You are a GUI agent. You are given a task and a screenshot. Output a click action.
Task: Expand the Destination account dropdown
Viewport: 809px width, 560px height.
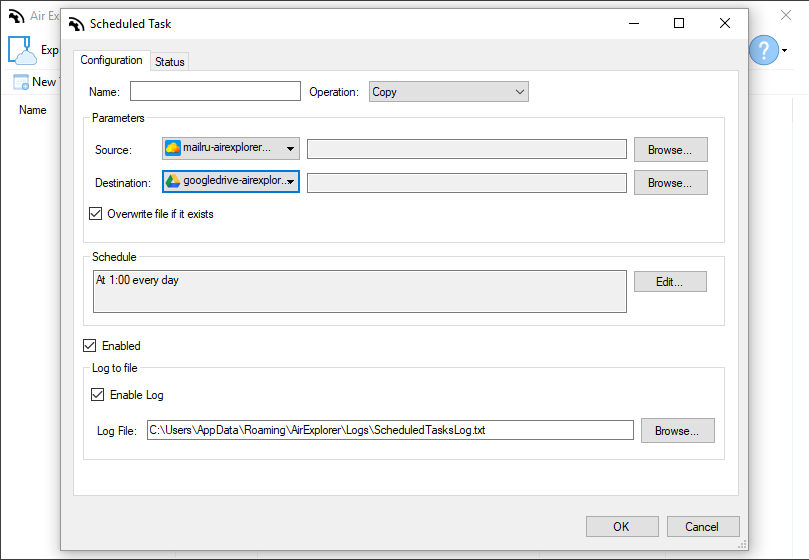click(231, 182)
